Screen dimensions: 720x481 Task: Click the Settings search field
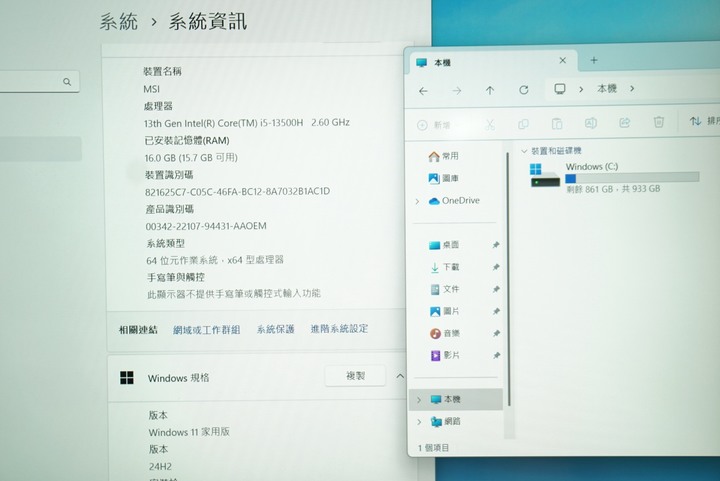[x=39, y=82]
